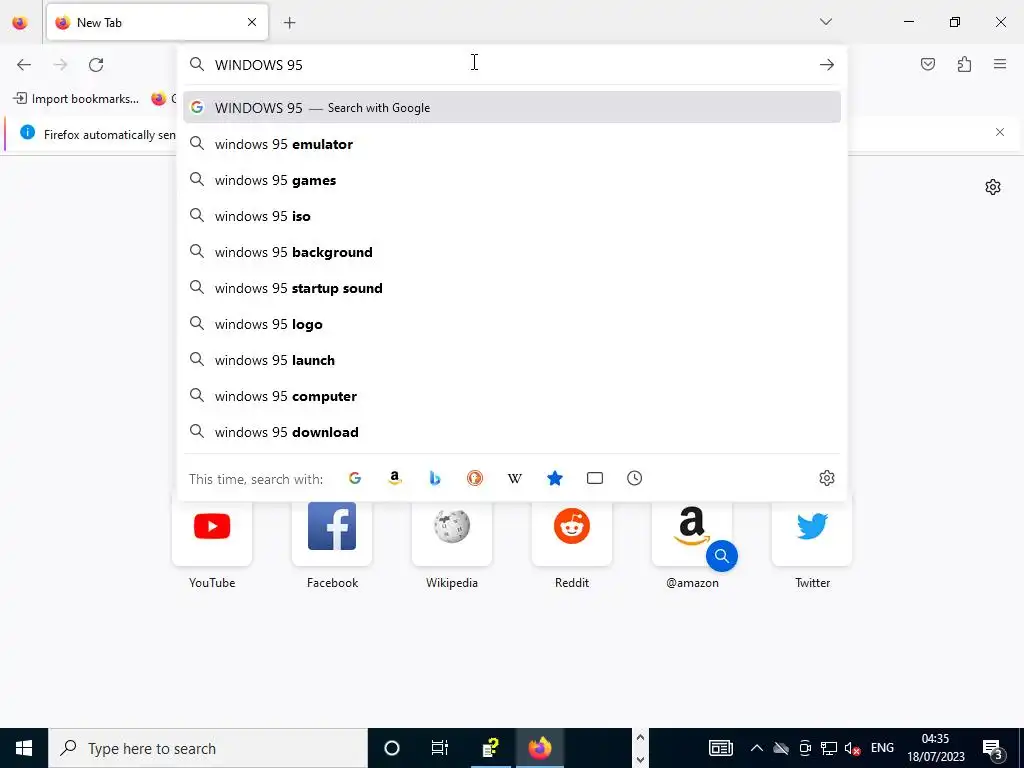Expand the list all tabs chevron
Viewport: 1024px width, 768px height.
pyautogui.click(x=826, y=22)
